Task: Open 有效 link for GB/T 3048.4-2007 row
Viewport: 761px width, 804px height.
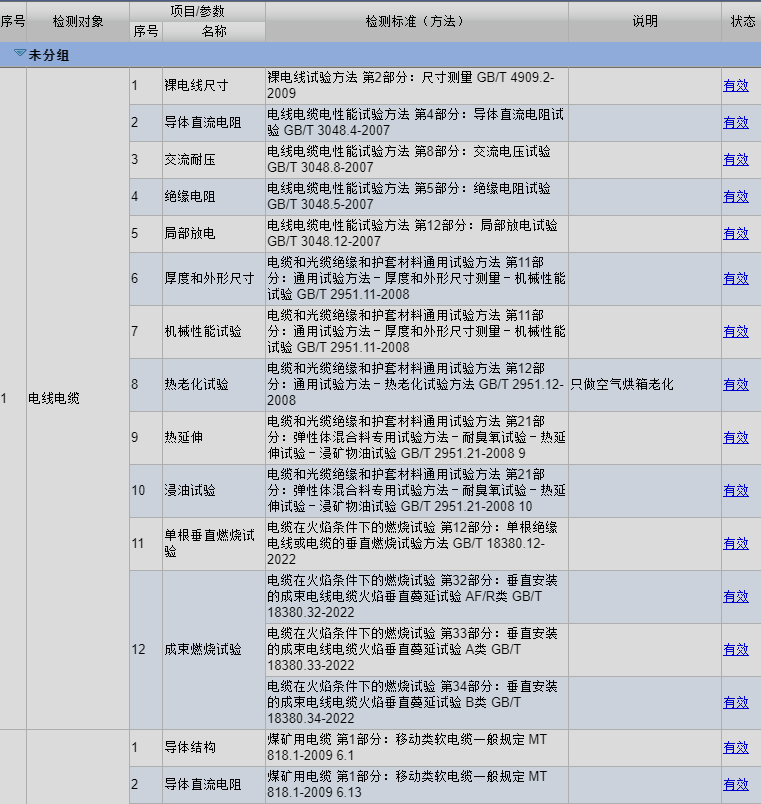Action: pyautogui.click(x=735, y=123)
